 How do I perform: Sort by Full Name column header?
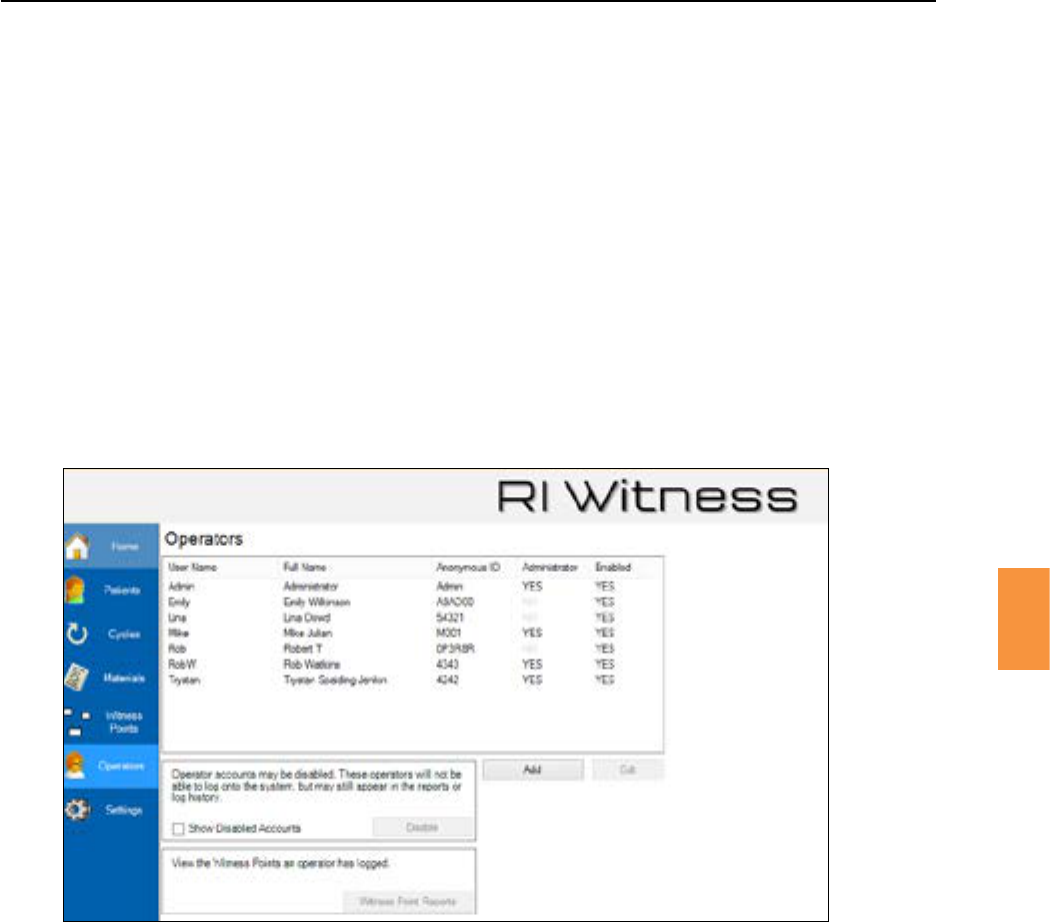[x=305, y=567]
